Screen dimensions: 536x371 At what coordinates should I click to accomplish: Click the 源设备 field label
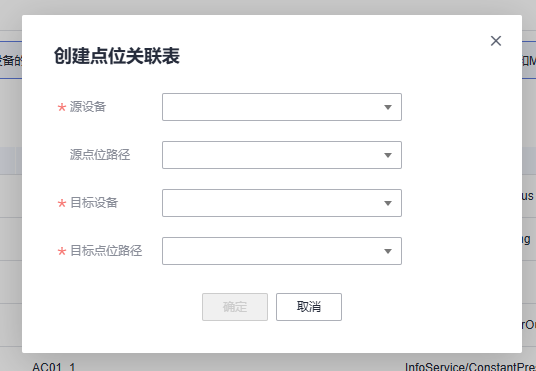(88, 107)
